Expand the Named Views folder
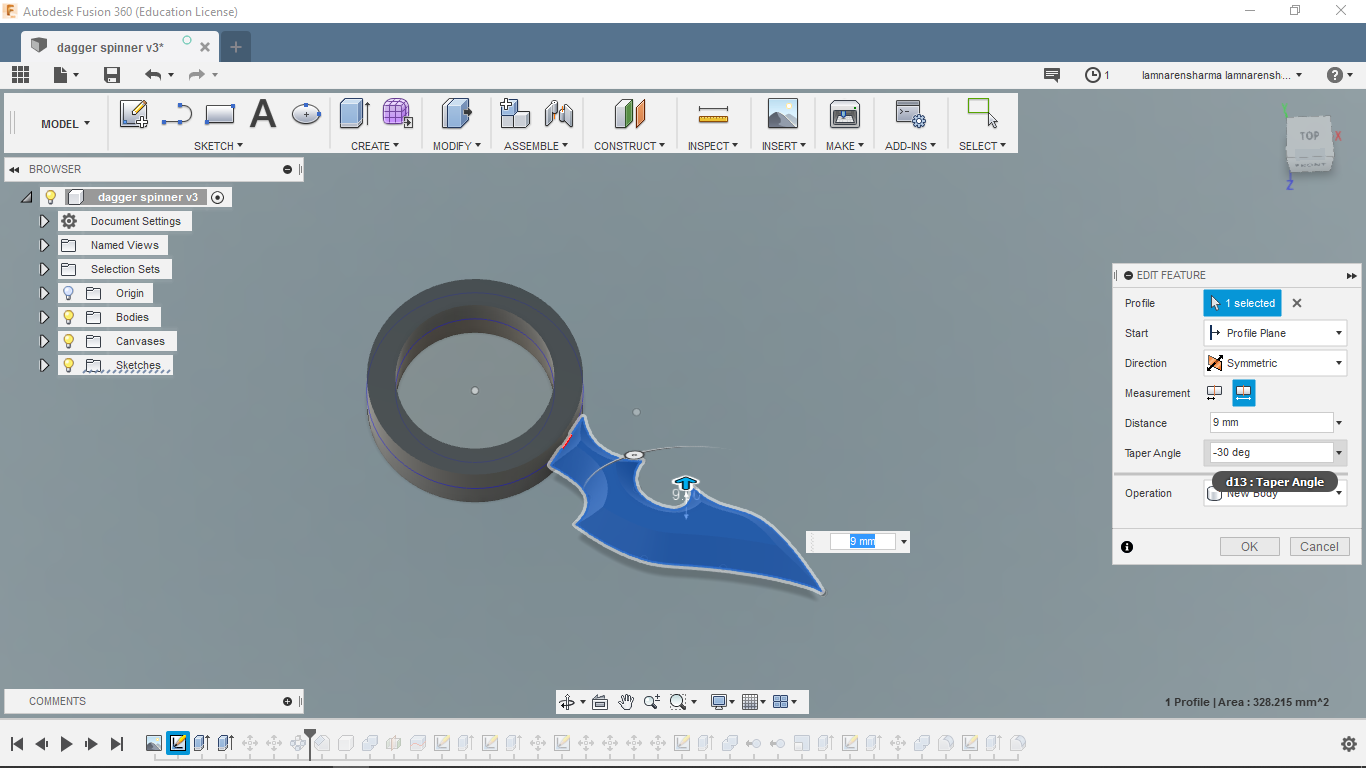The image size is (1366, 768). pos(44,245)
